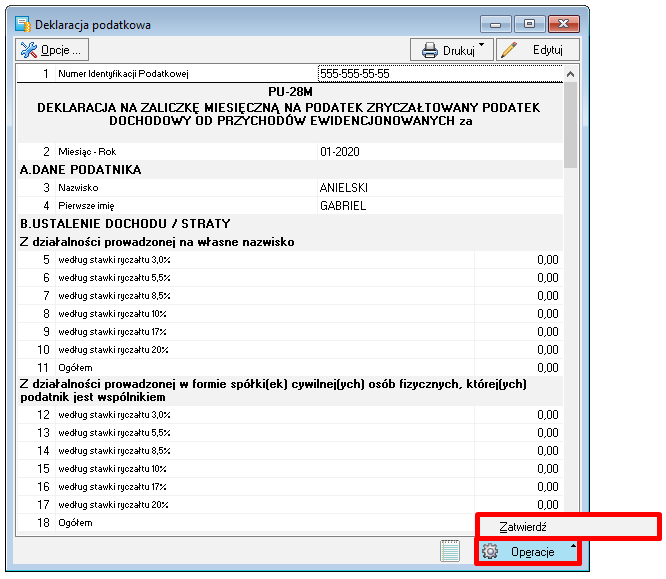Click the Deklaracja podatkowa title bar icon
The height and width of the screenshot is (579, 666).
coord(23,25)
